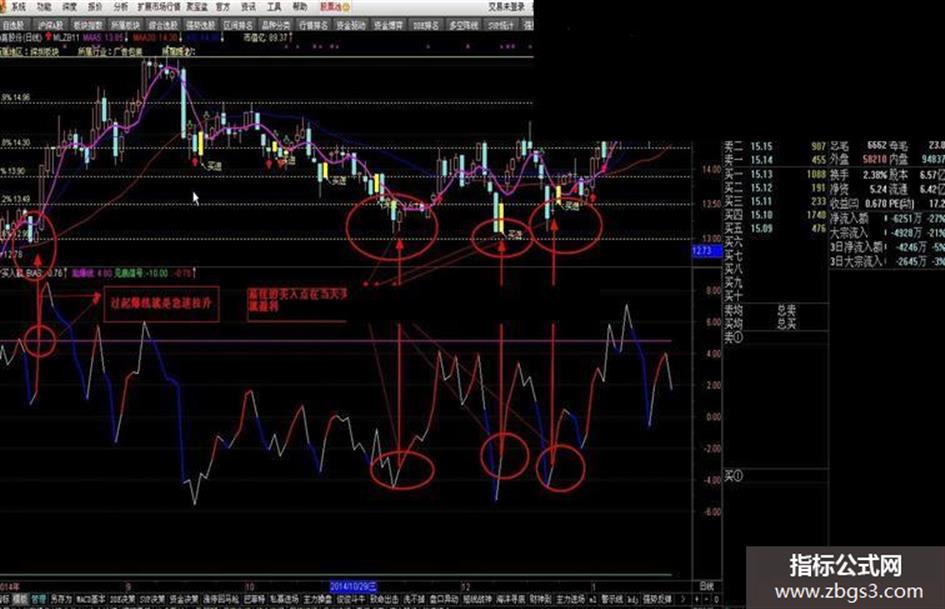This screenshot has height=609, width=945.
Task: Open the 帮助 menu
Action: pyautogui.click(x=300, y=7)
